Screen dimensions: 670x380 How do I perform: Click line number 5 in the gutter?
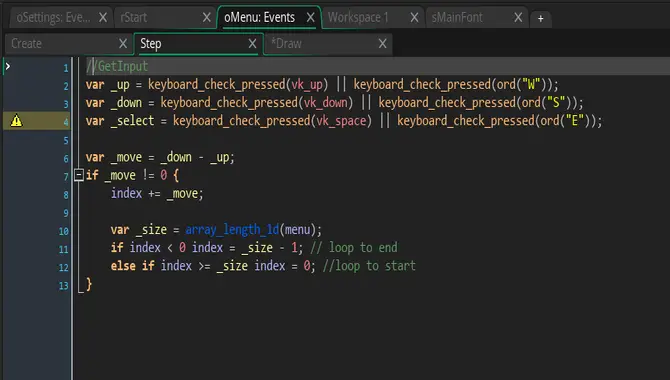pos(66,141)
